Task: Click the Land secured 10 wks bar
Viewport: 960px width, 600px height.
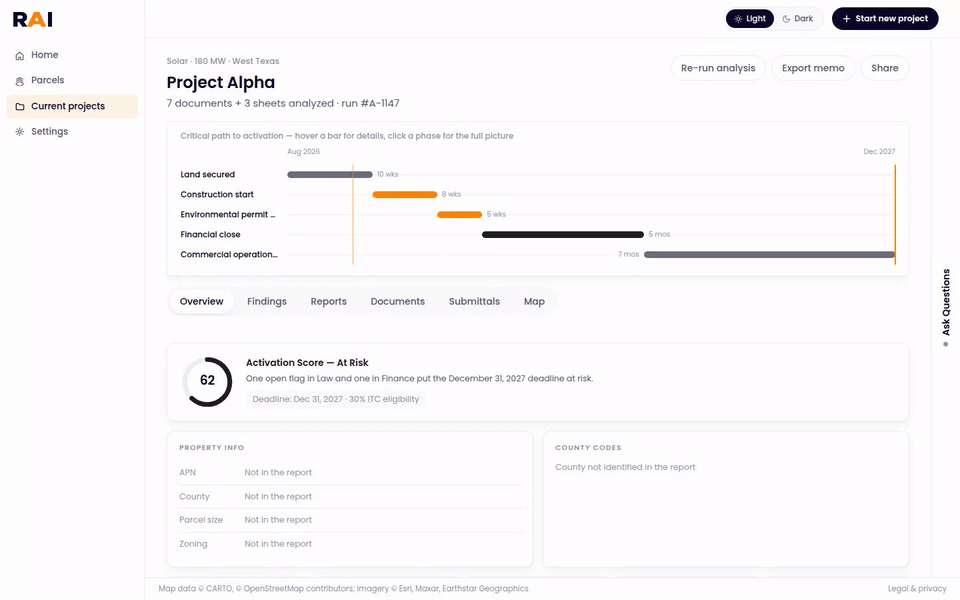Action: click(x=330, y=174)
